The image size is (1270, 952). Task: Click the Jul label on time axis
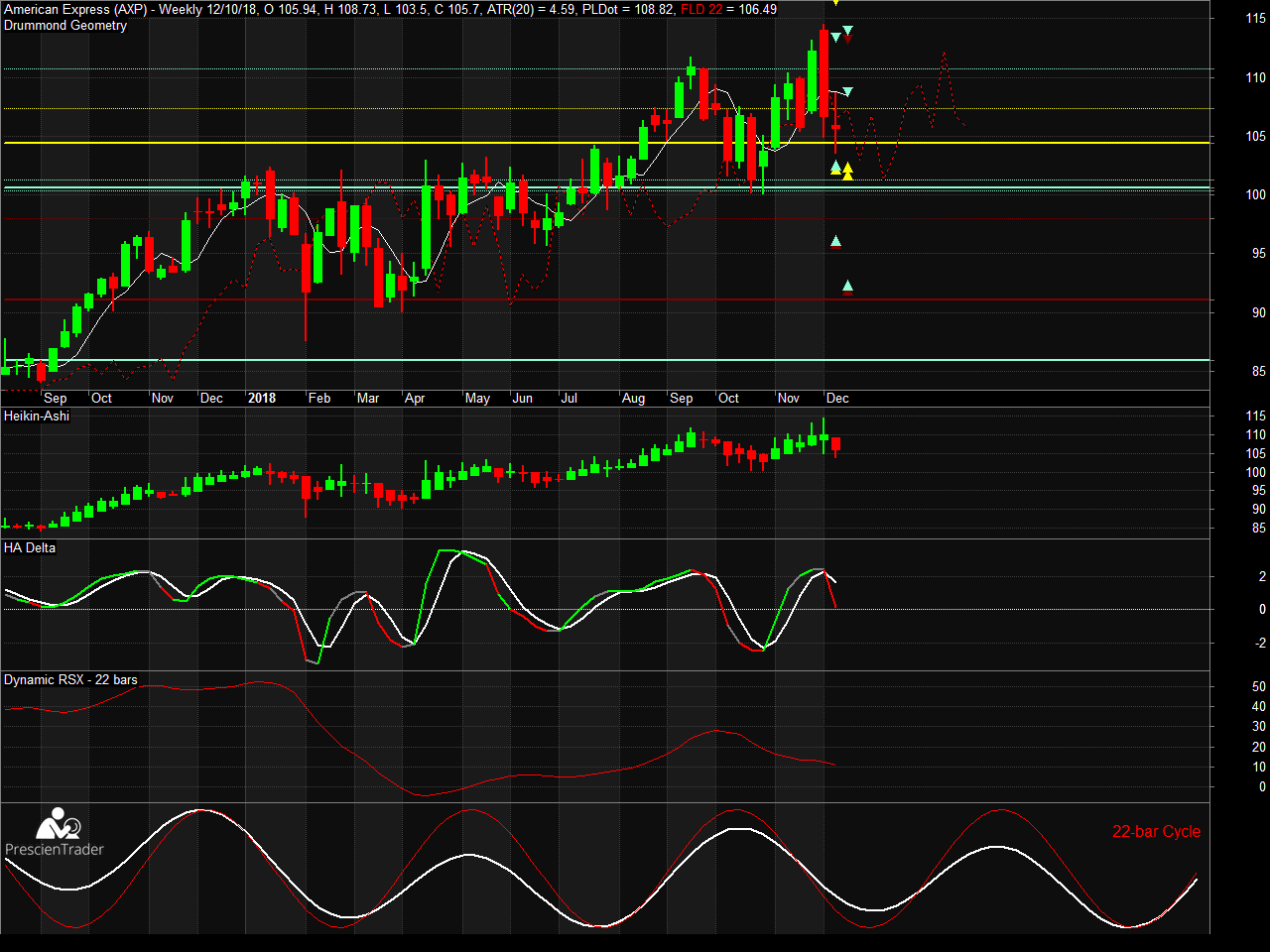click(x=570, y=398)
